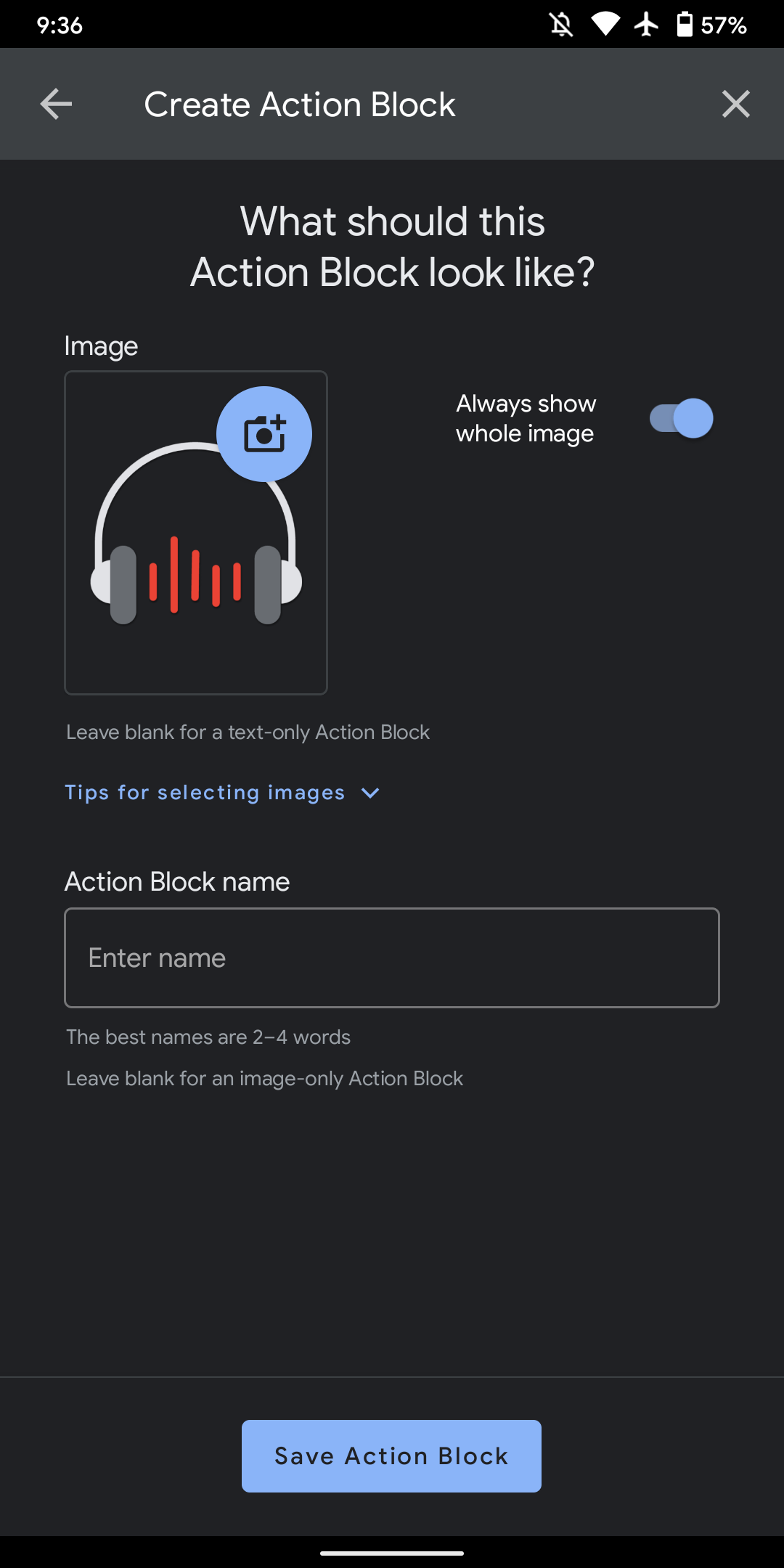The image size is (784, 1568).
Task: Dismiss the screen via the X icon
Action: [x=736, y=104]
